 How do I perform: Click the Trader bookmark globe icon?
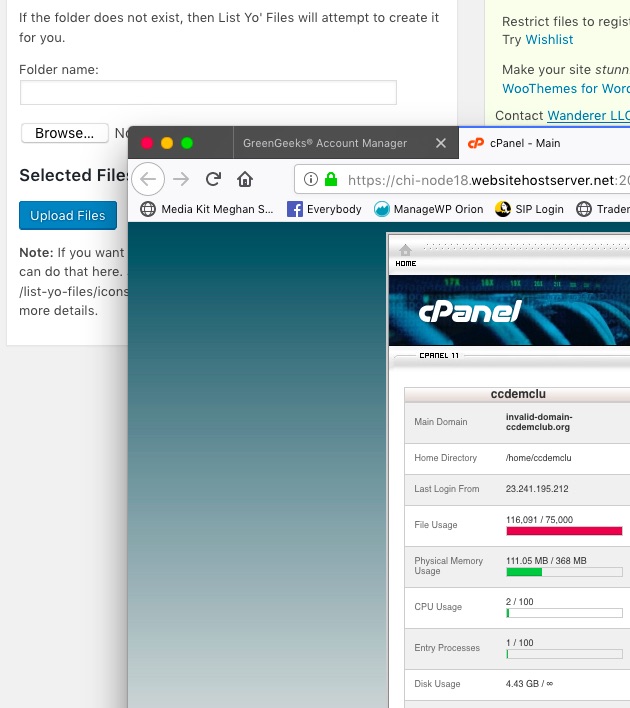[584, 209]
